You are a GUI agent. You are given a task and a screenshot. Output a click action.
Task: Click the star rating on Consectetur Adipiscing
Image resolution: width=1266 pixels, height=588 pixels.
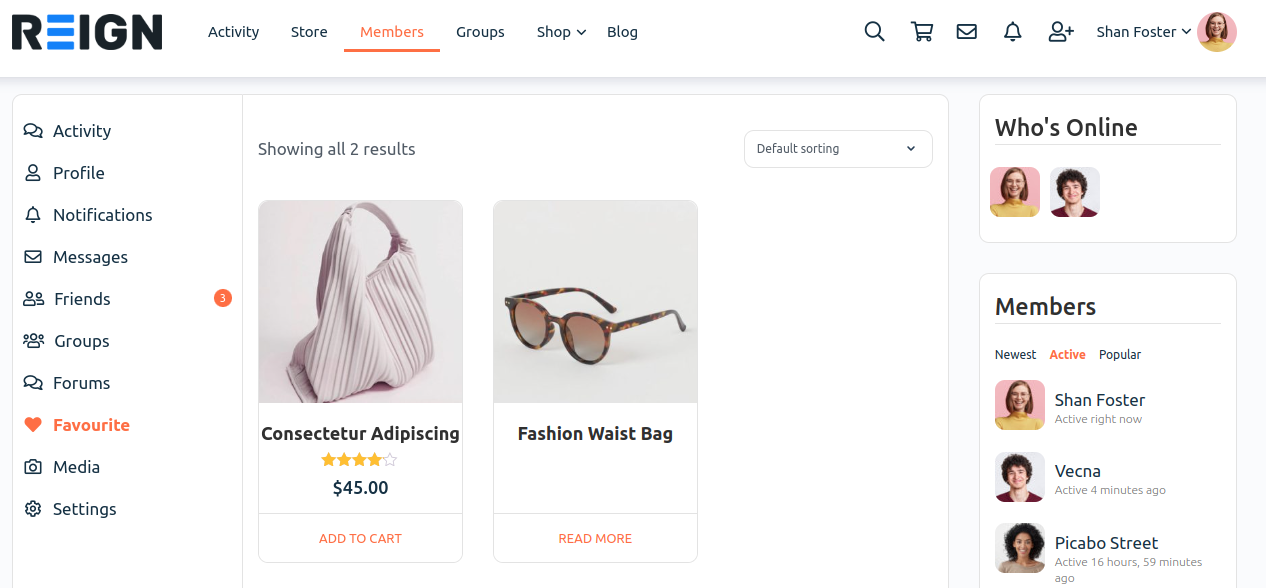359,460
